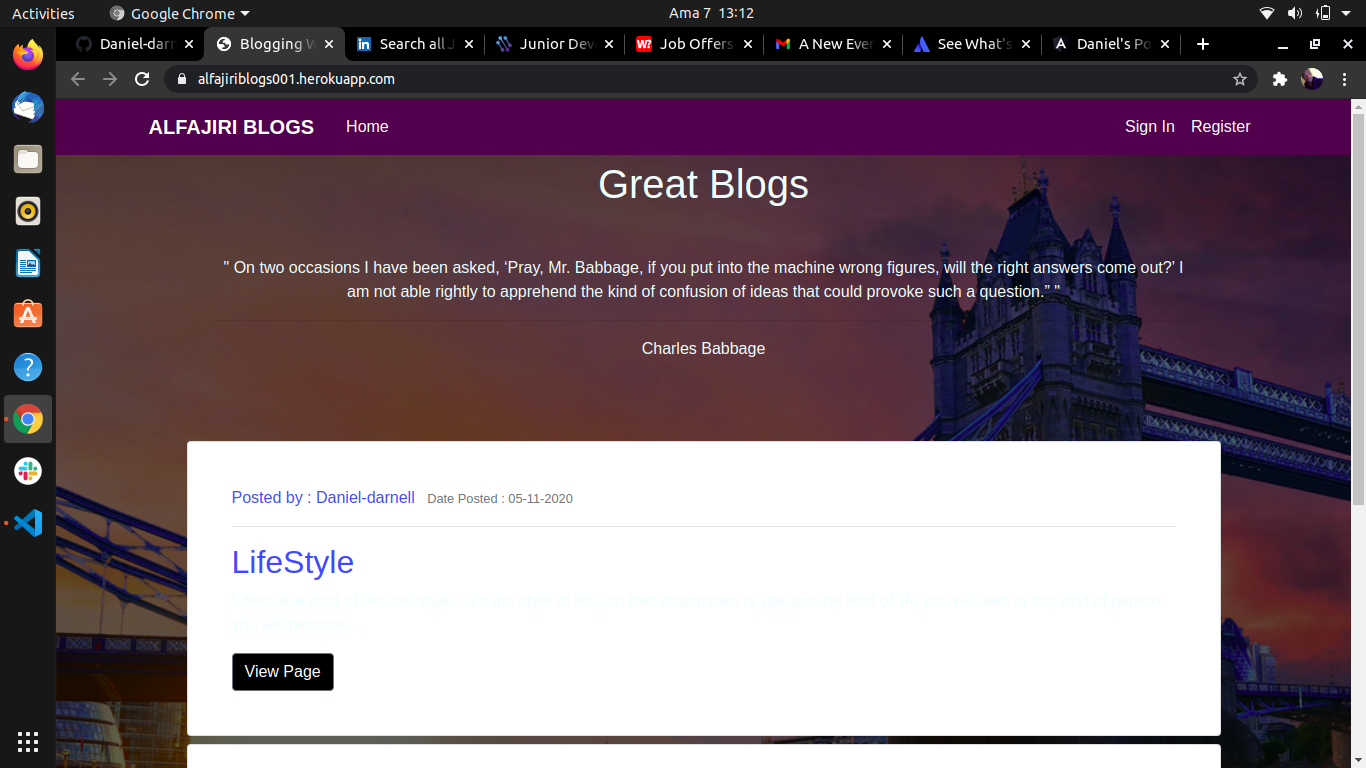Image resolution: width=1366 pixels, height=768 pixels.
Task: Click the back navigation arrow
Action: 77,78
